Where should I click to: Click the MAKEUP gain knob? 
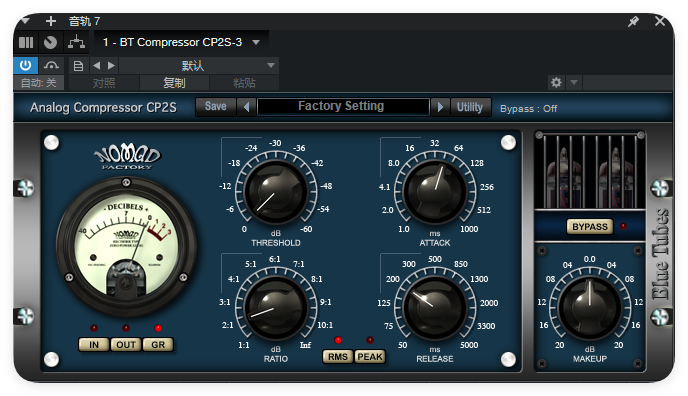[x=590, y=307]
